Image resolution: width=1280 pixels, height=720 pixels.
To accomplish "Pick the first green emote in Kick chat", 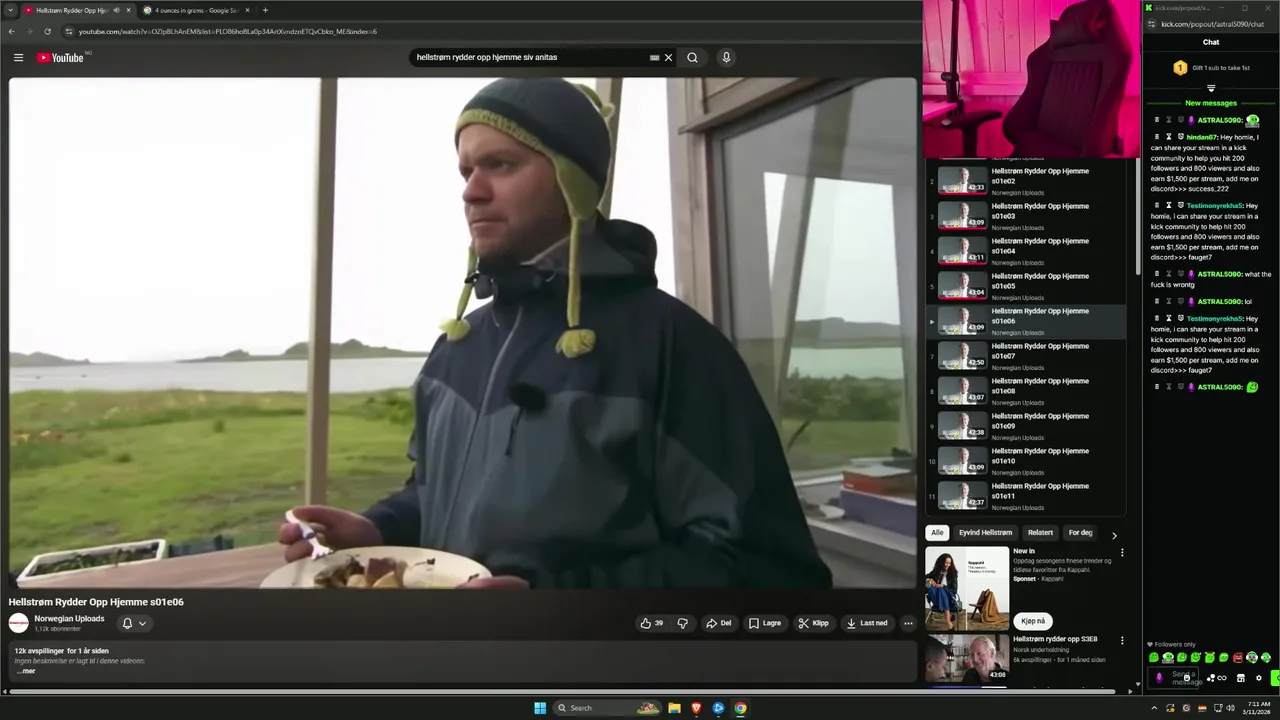I will tap(1154, 657).
